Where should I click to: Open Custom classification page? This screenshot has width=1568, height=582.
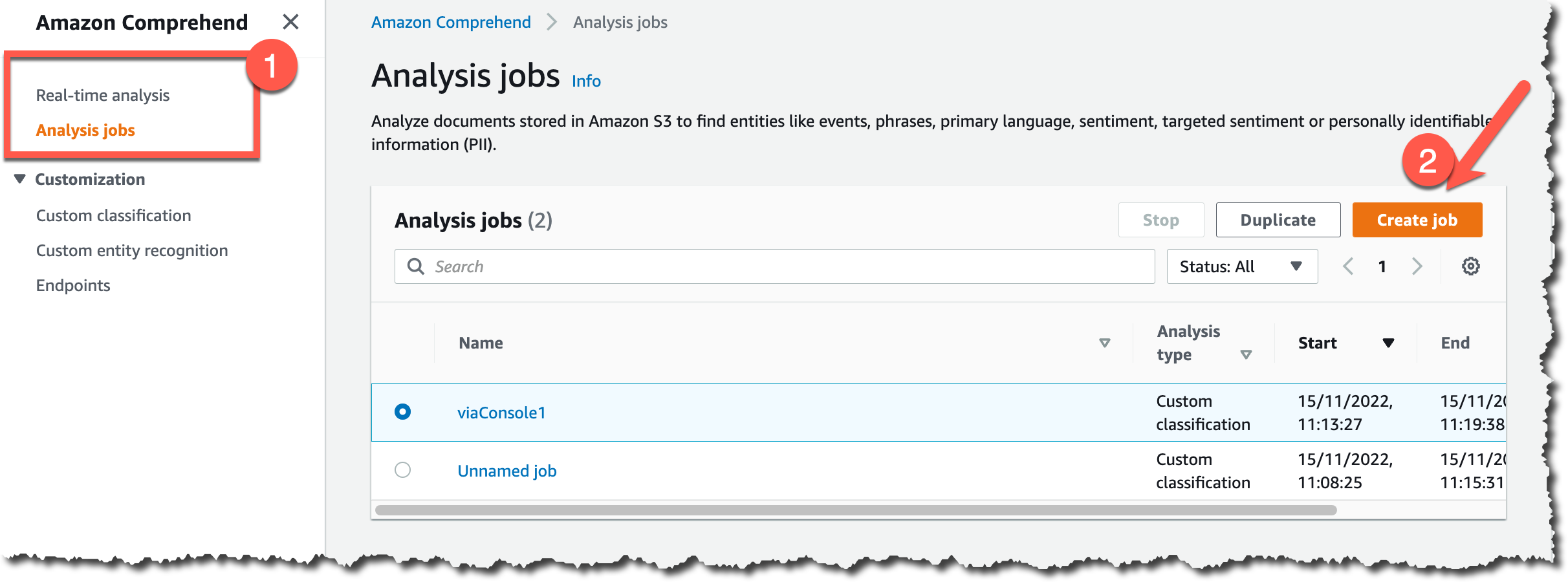[x=114, y=216]
